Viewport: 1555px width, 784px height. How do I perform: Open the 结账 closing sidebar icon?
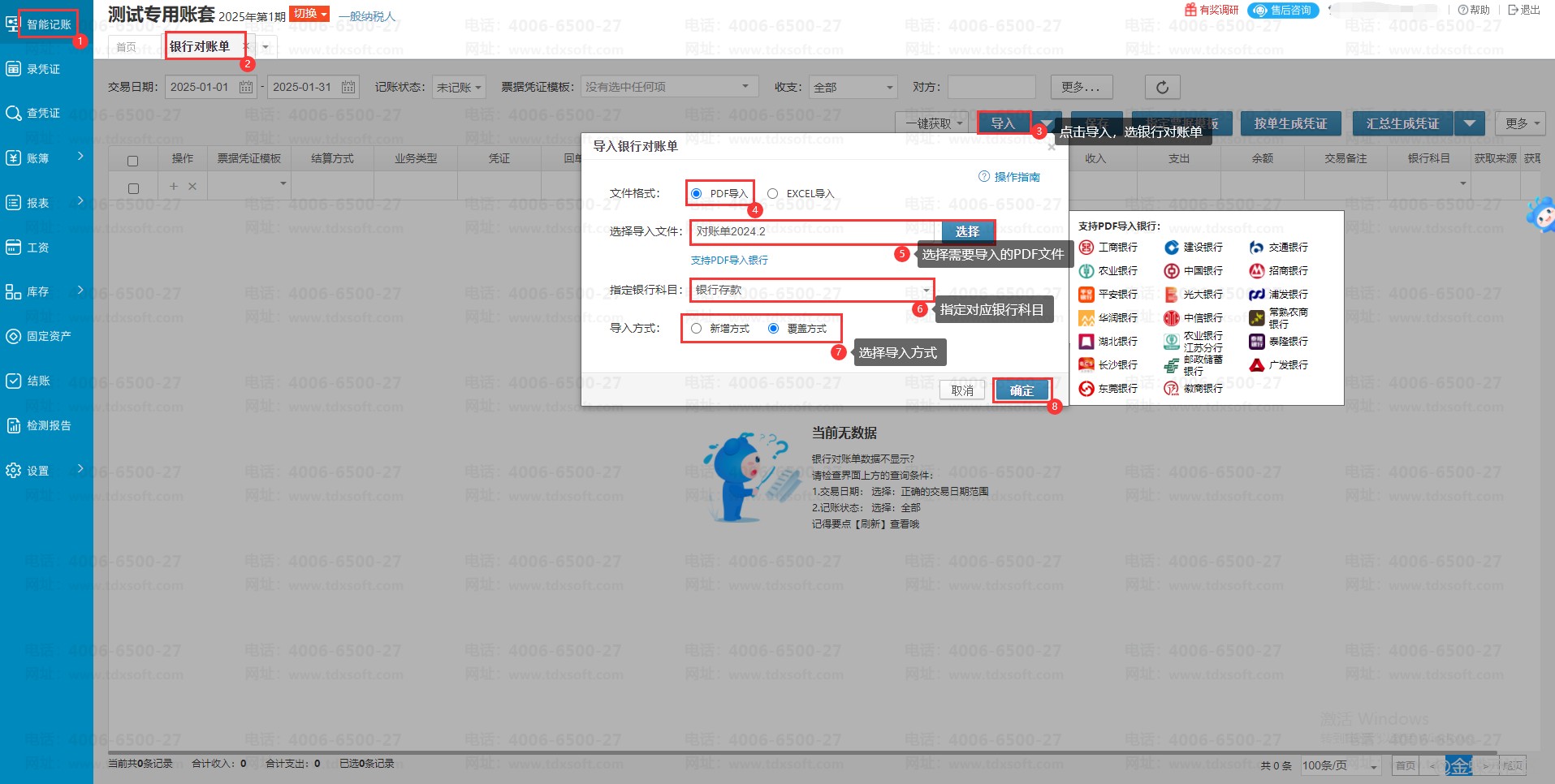click(x=14, y=381)
